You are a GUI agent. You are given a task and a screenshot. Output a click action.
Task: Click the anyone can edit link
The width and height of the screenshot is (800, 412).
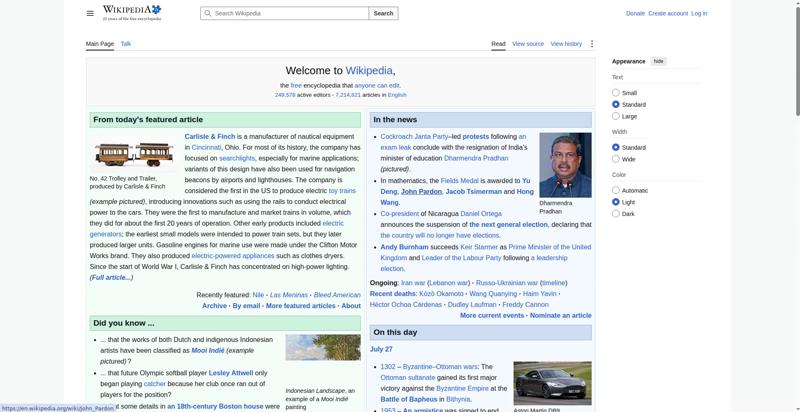click(377, 86)
